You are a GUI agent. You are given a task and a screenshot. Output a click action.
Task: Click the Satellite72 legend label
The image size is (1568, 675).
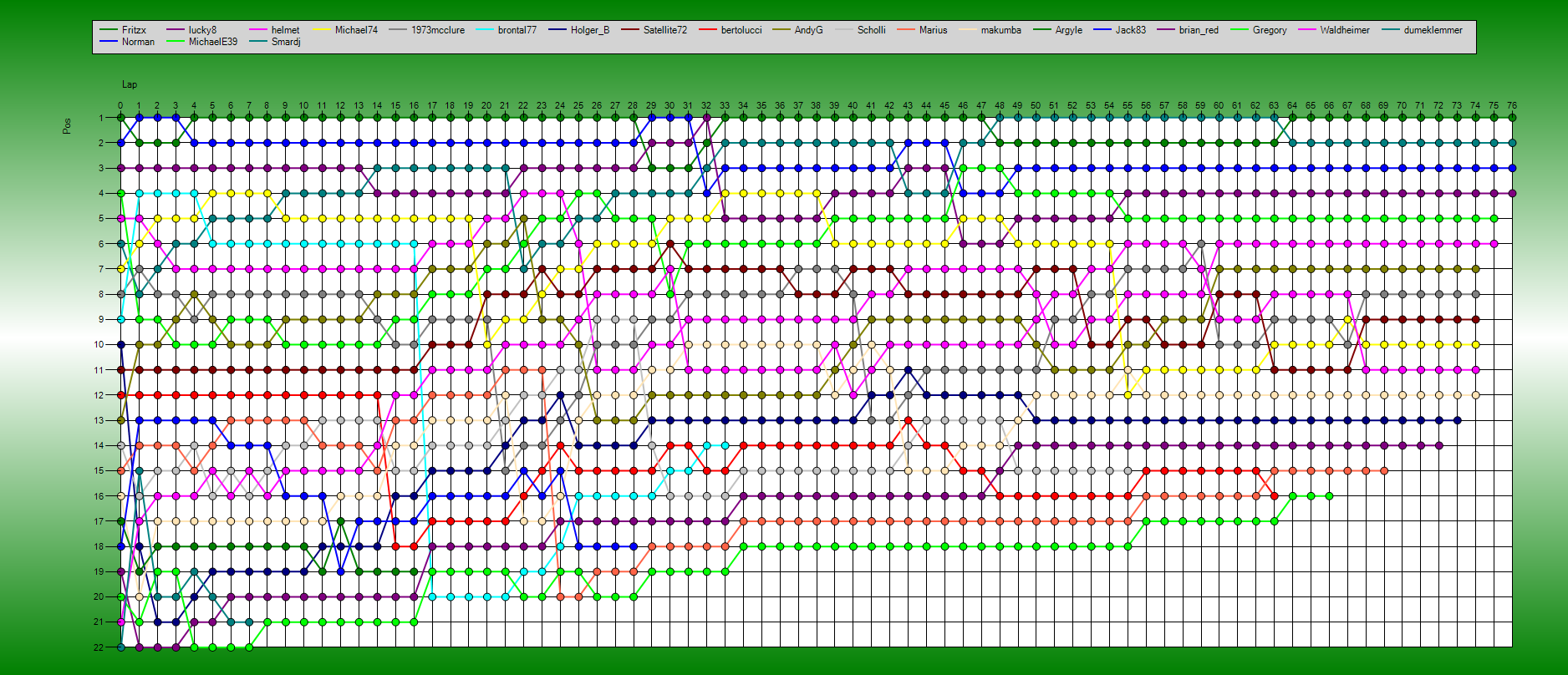pyautogui.click(x=665, y=30)
